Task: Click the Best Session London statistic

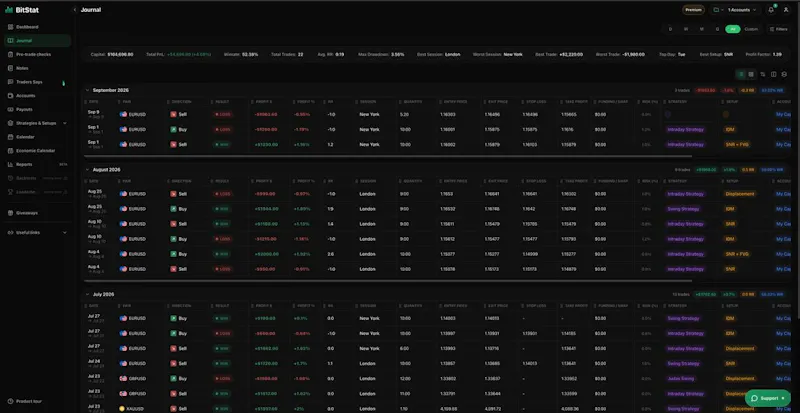Action: click(x=438, y=54)
